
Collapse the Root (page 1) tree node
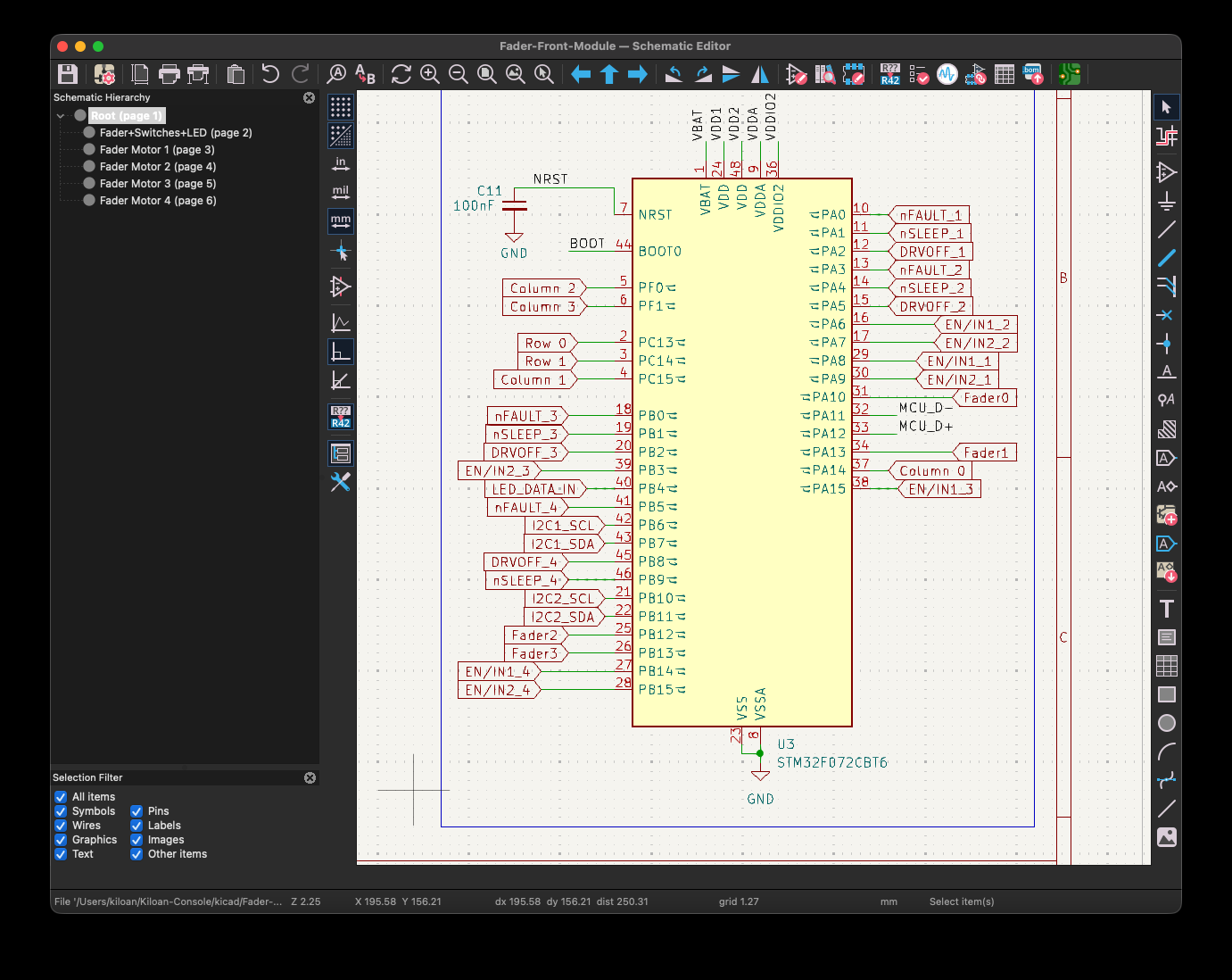(x=61, y=116)
